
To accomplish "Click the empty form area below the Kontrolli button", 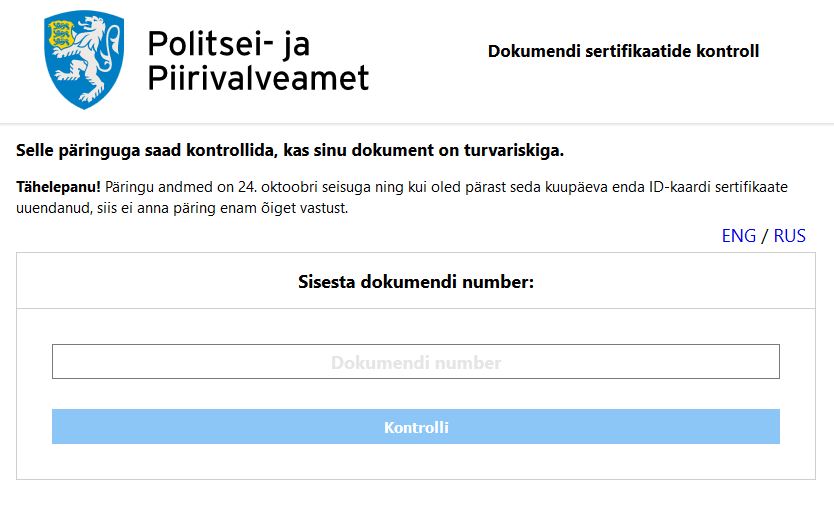I will click(416, 461).
